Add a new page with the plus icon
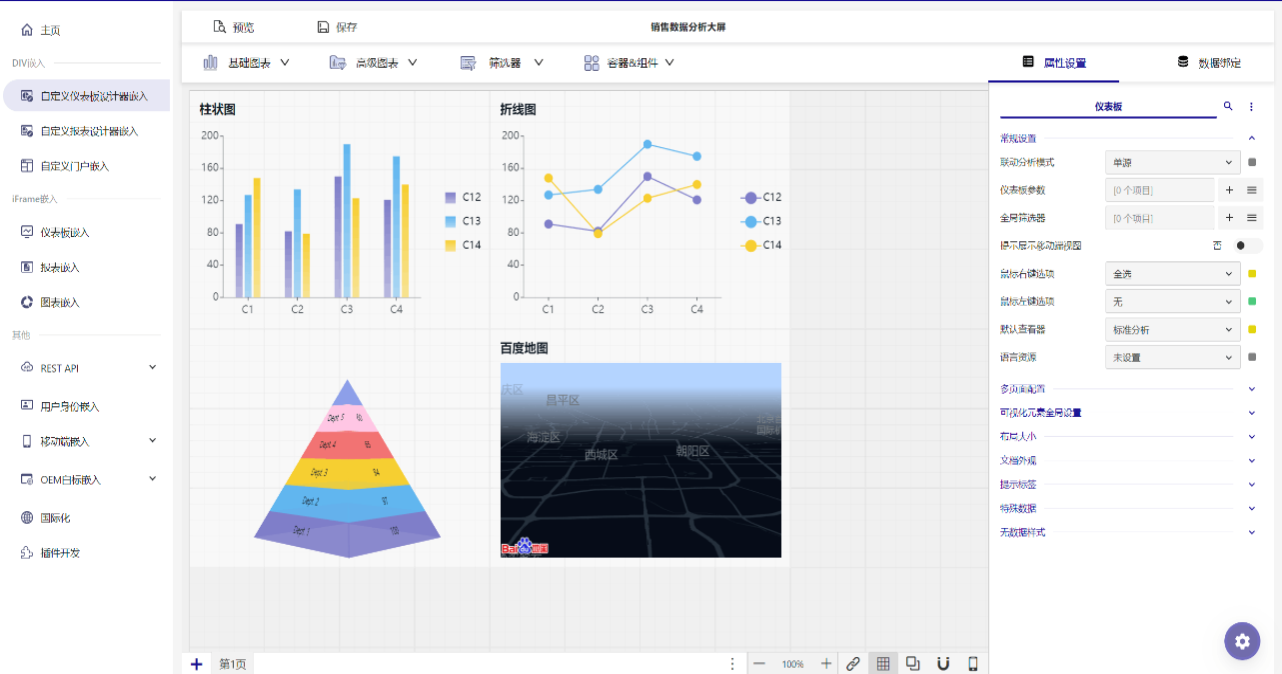Screen dimensions: 1282x674 (x=196, y=664)
